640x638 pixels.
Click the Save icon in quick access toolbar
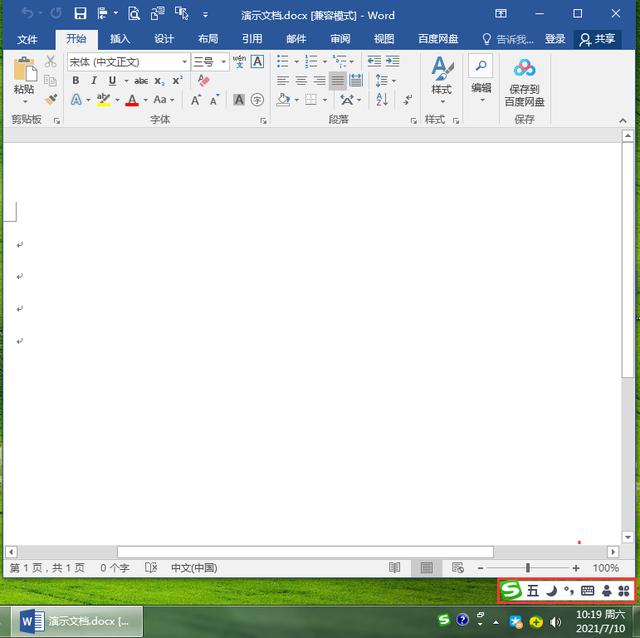(x=80, y=15)
